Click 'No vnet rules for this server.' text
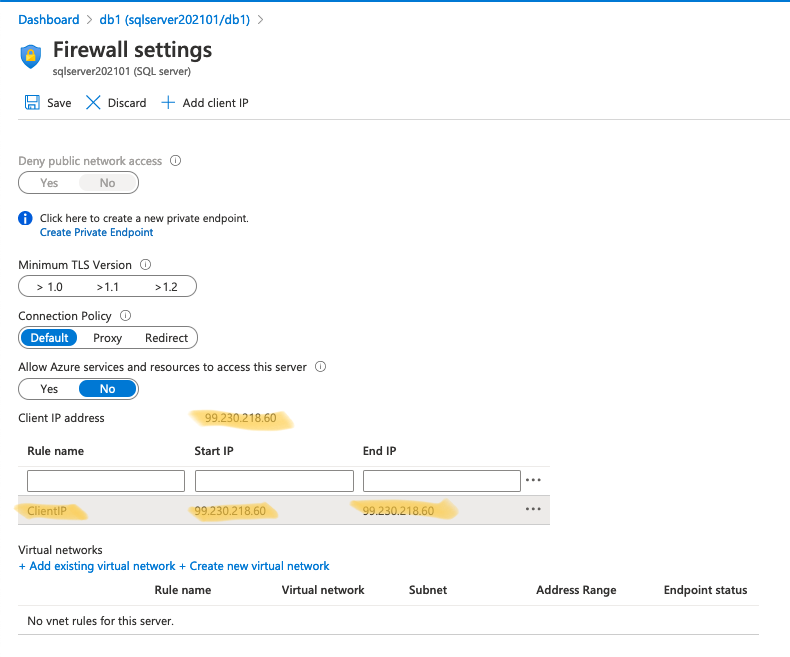 [100, 621]
